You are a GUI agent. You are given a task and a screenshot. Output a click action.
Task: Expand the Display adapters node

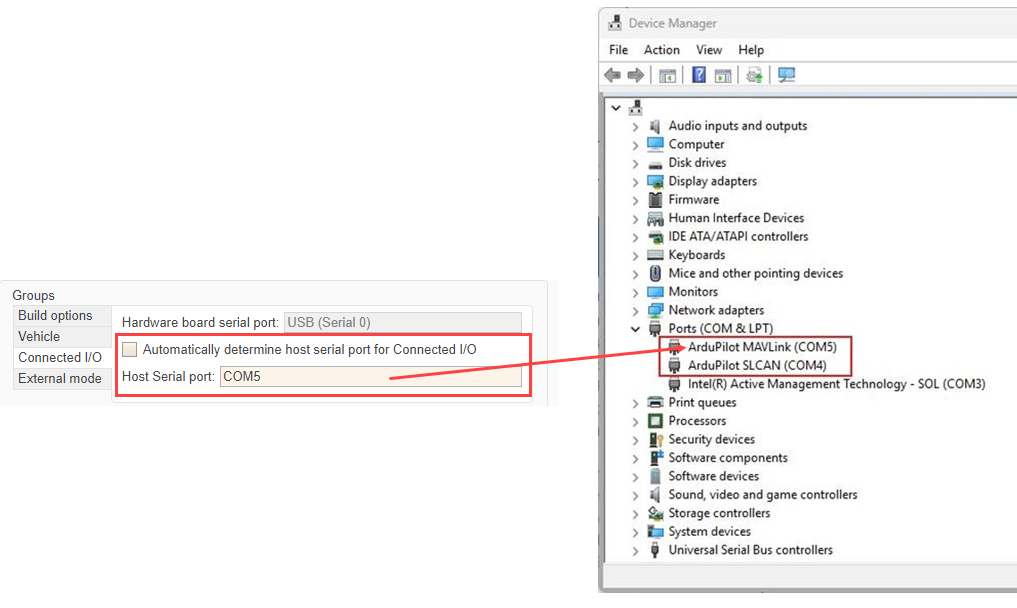click(635, 182)
